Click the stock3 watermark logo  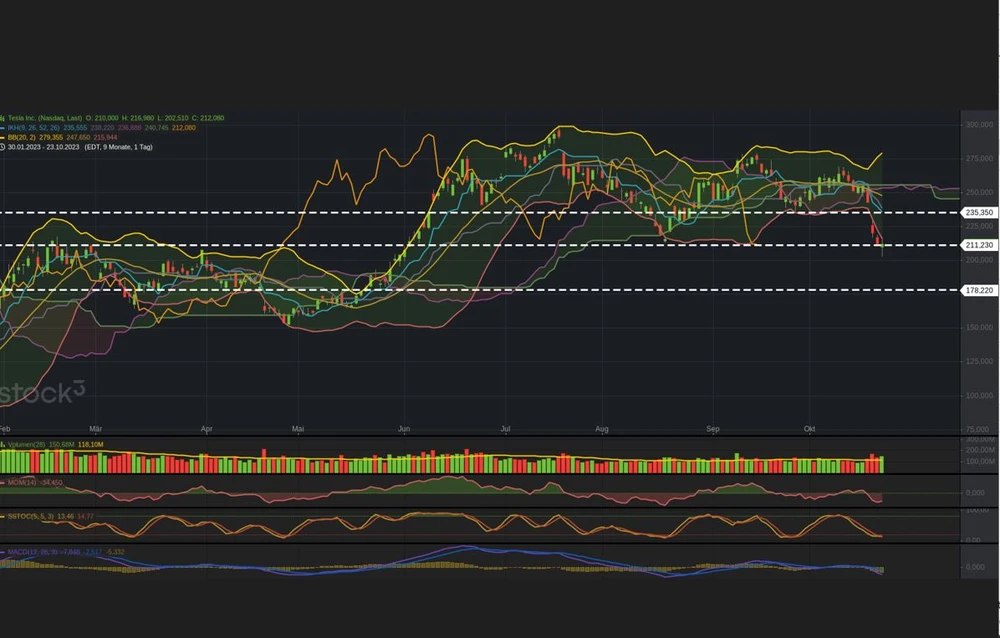click(x=42, y=393)
